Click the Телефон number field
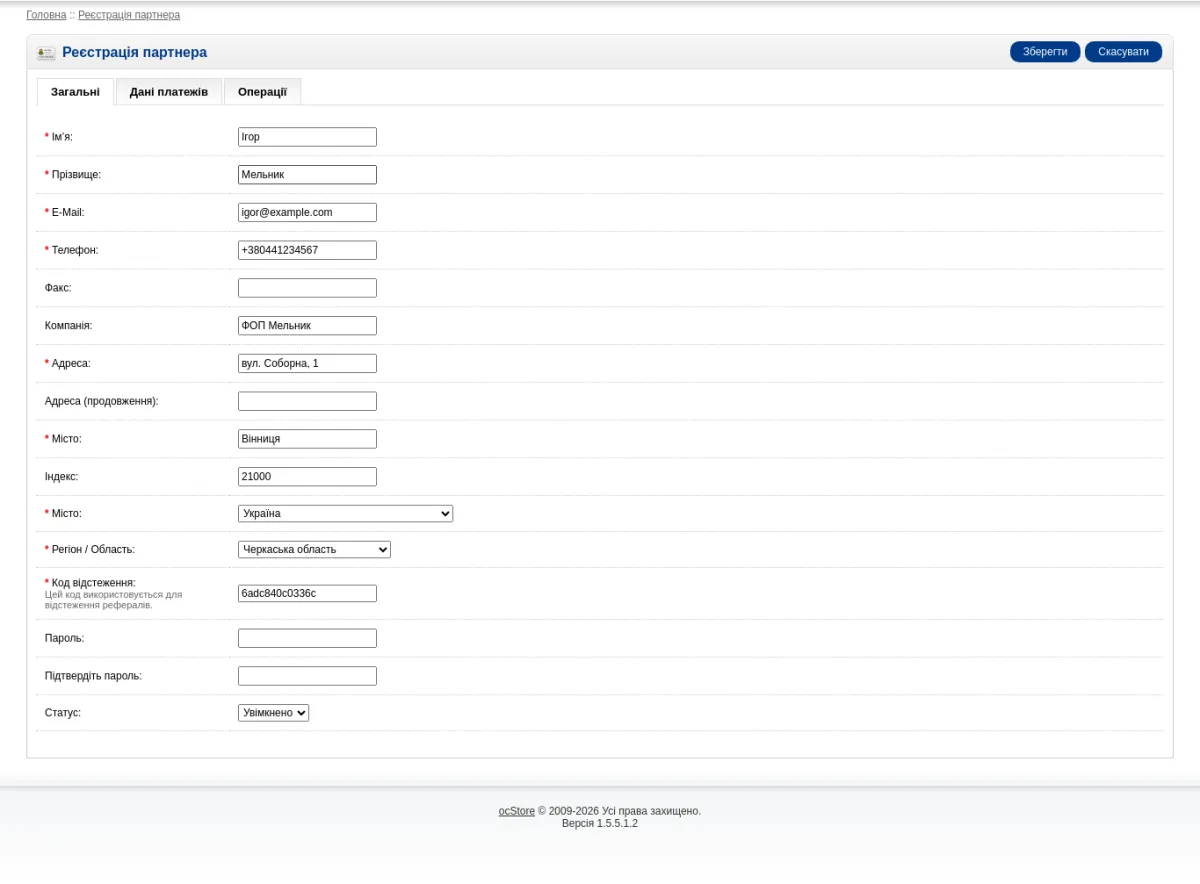Viewport: 1200px width, 884px height. click(x=307, y=250)
